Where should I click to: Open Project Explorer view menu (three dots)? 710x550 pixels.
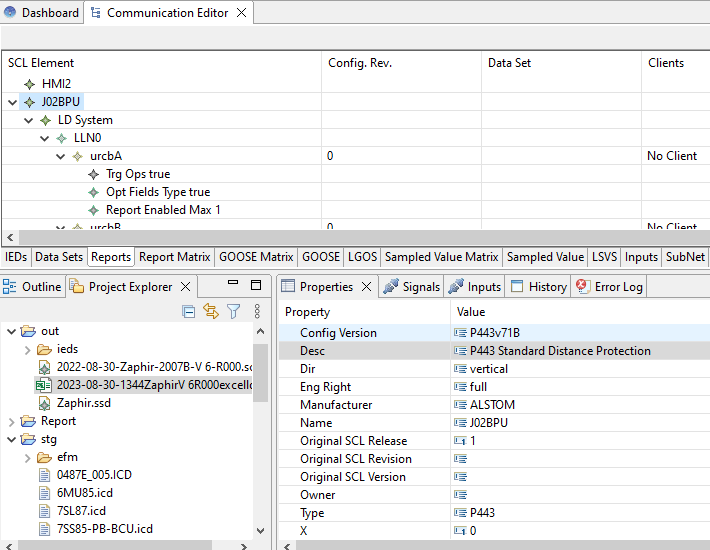click(x=257, y=311)
